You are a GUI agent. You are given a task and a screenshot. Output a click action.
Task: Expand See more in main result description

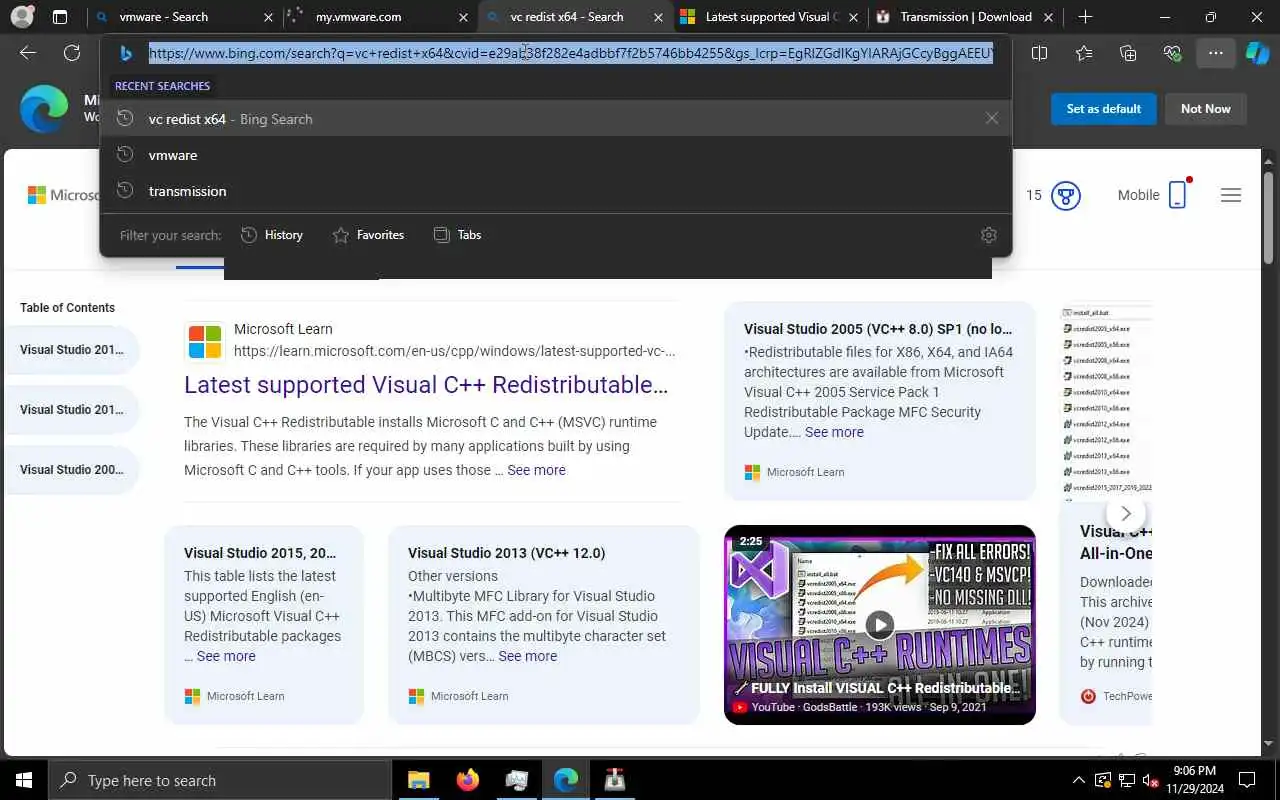(x=536, y=470)
